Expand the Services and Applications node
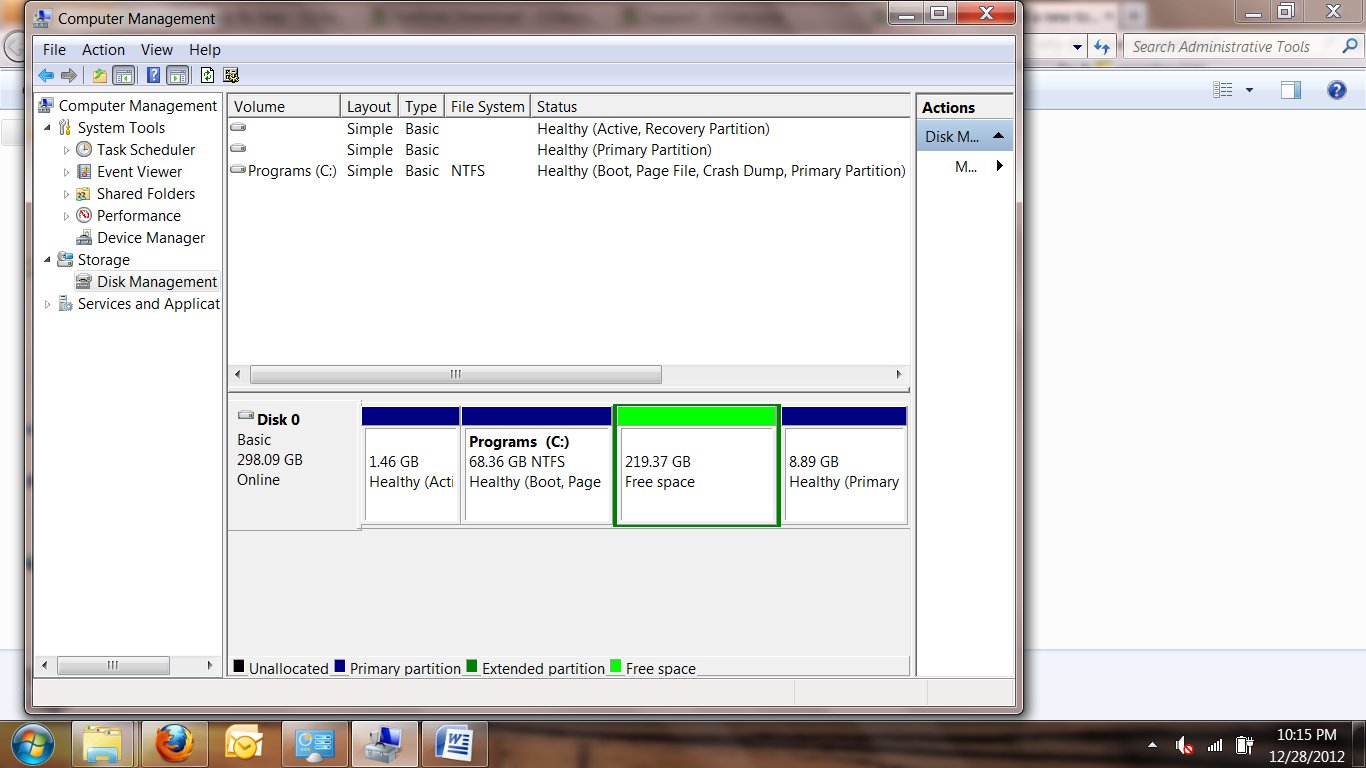This screenshot has height=768, width=1366. coord(47,304)
